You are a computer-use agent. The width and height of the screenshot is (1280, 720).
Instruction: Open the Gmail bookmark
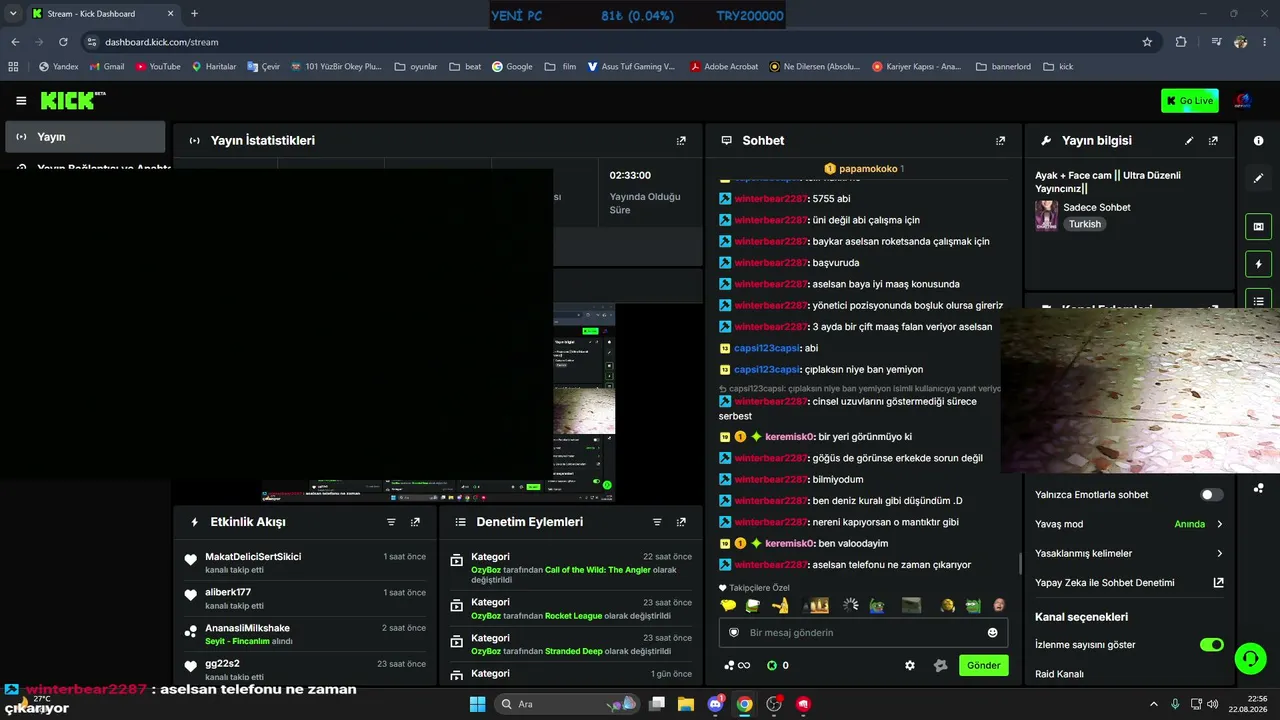coord(107,67)
